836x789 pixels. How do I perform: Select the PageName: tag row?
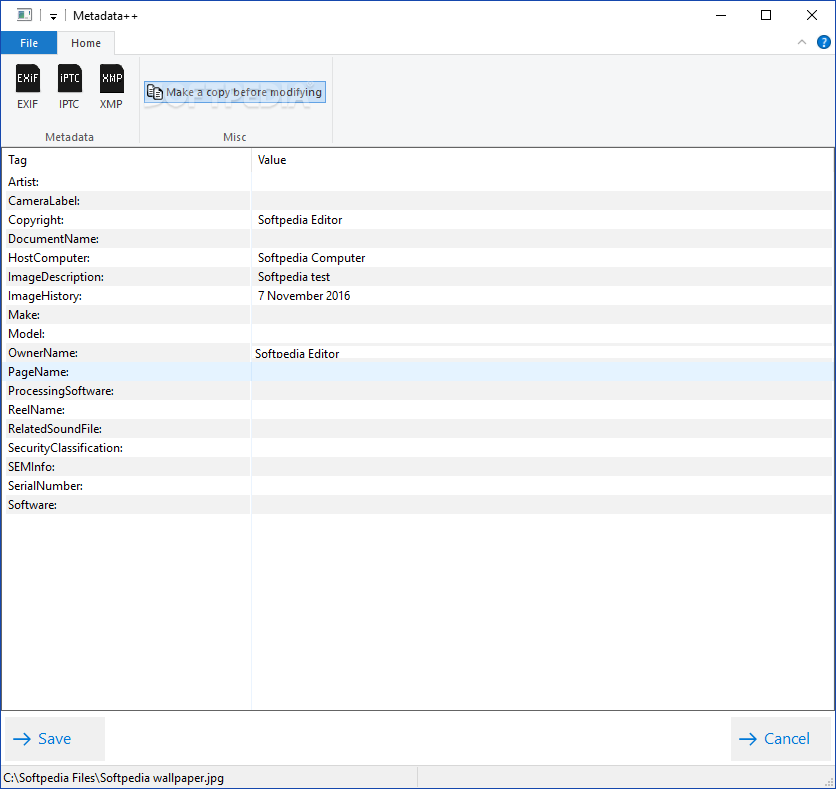tap(418, 372)
